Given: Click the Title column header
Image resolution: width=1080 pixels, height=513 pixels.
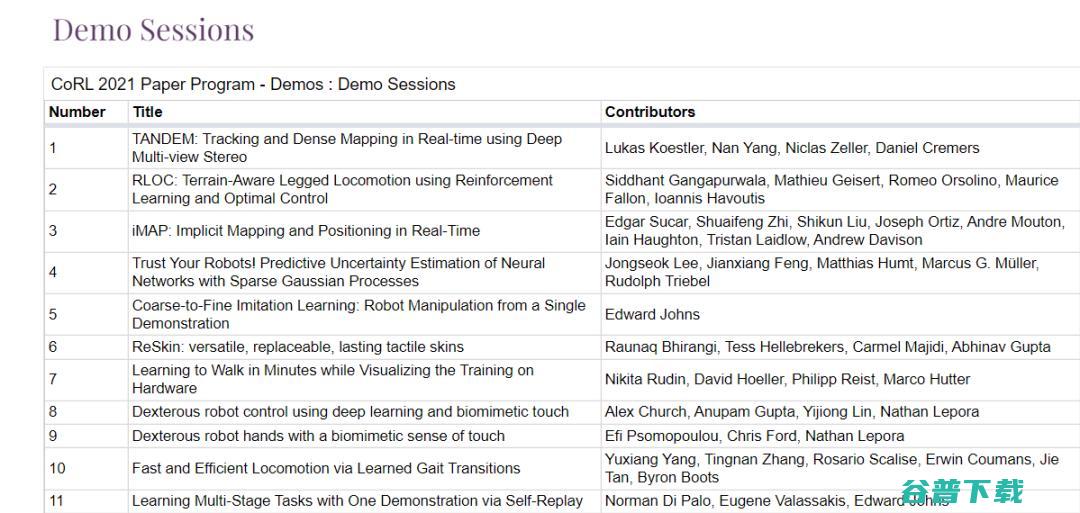Looking at the screenshot, I should (147, 112).
